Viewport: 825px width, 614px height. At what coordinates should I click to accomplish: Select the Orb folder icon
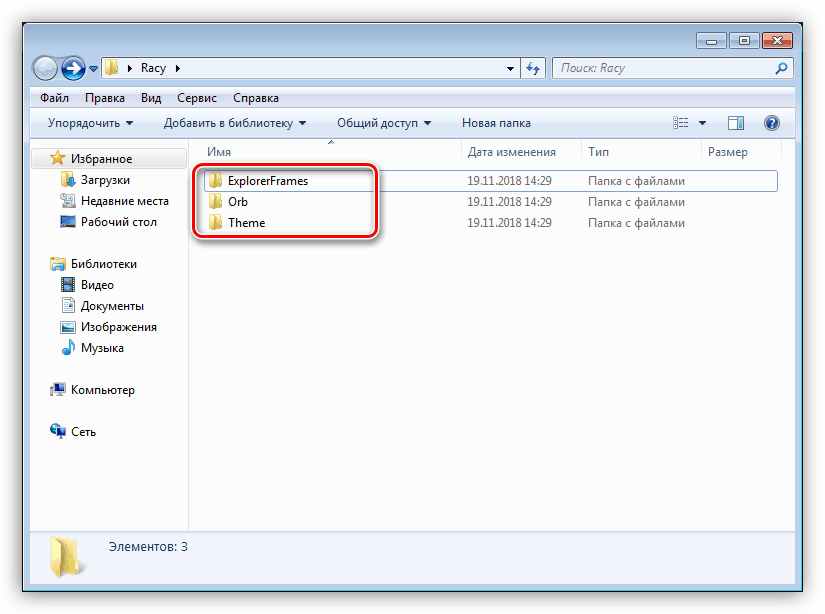(x=215, y=202)
